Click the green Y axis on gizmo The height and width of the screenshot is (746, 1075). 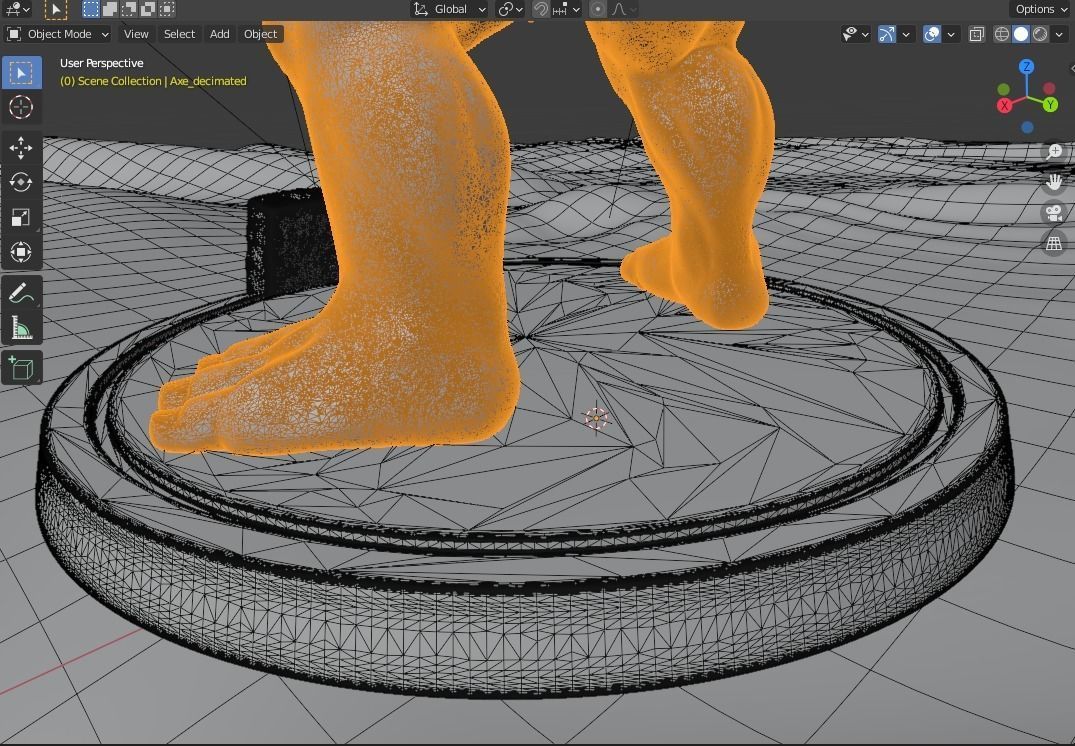[x=1050, y=104]
